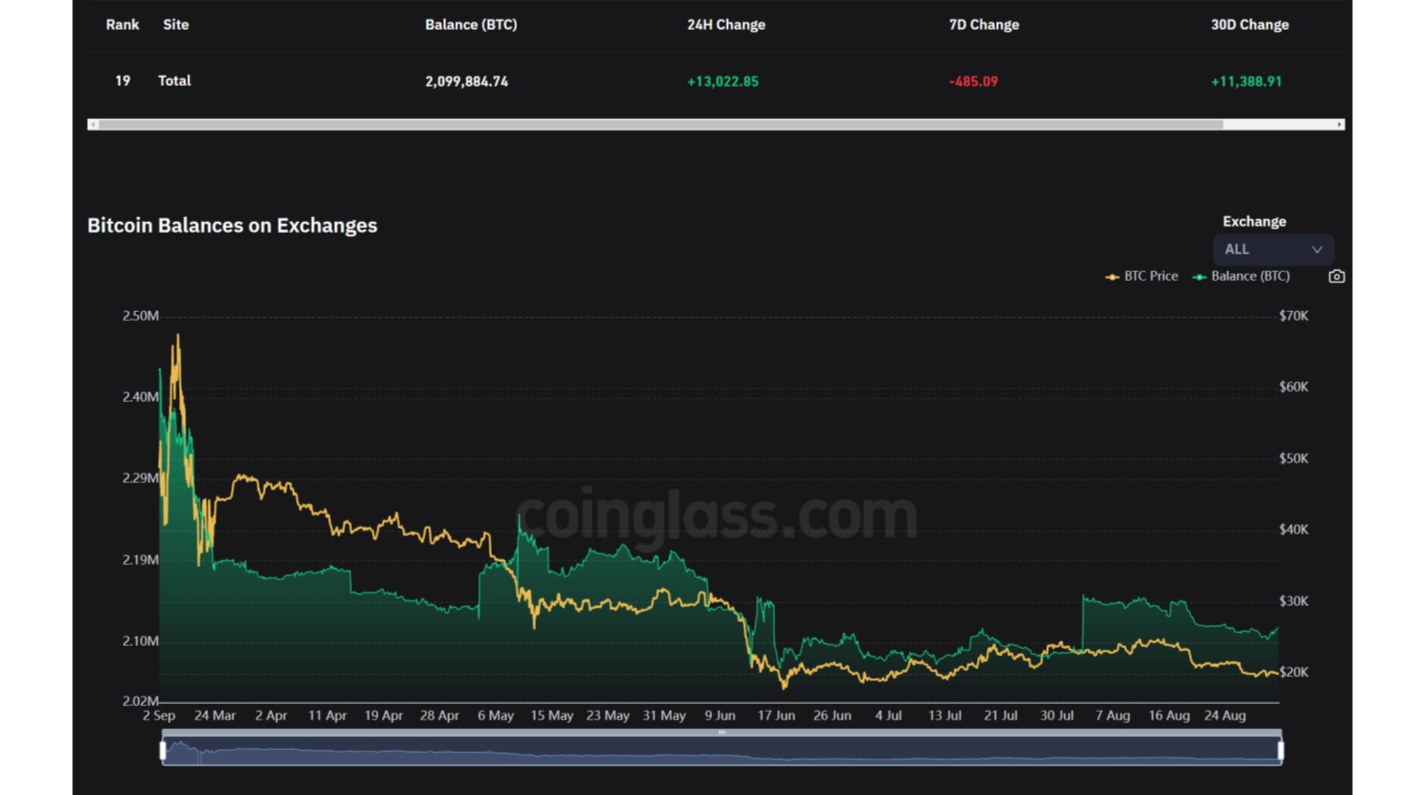Sort the table by Balance (BTC)
This screenshot has width=1417, height=795.
click(x=471, y=24)
